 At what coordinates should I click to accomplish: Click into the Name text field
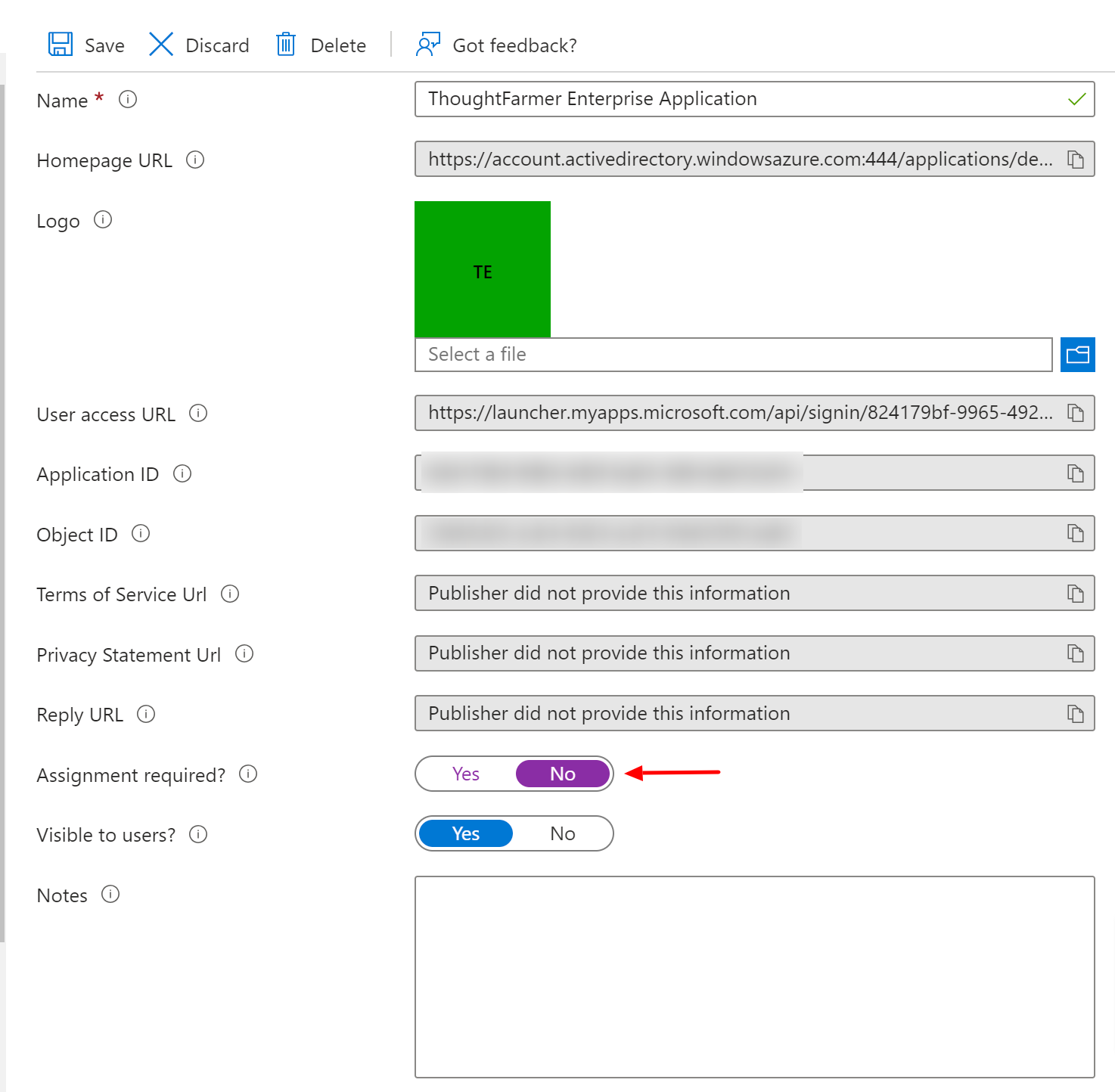(x=755, y=99)
